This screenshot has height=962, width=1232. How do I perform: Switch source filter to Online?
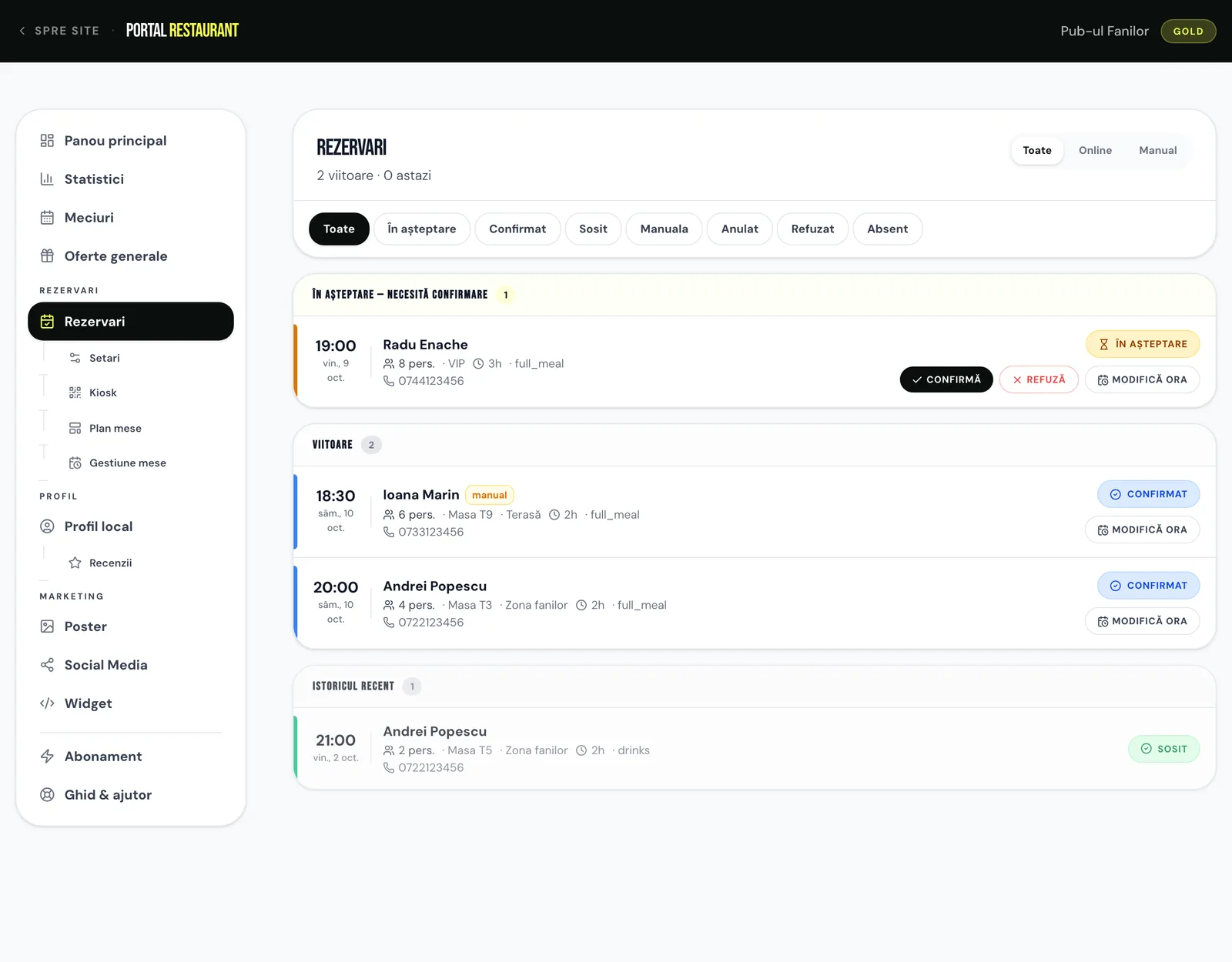pos(1095,151)
